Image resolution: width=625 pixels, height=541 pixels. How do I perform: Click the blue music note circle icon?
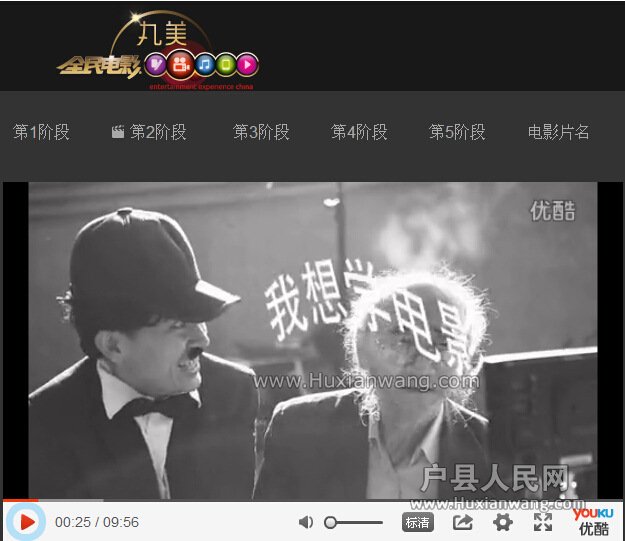tap(205, 64)
